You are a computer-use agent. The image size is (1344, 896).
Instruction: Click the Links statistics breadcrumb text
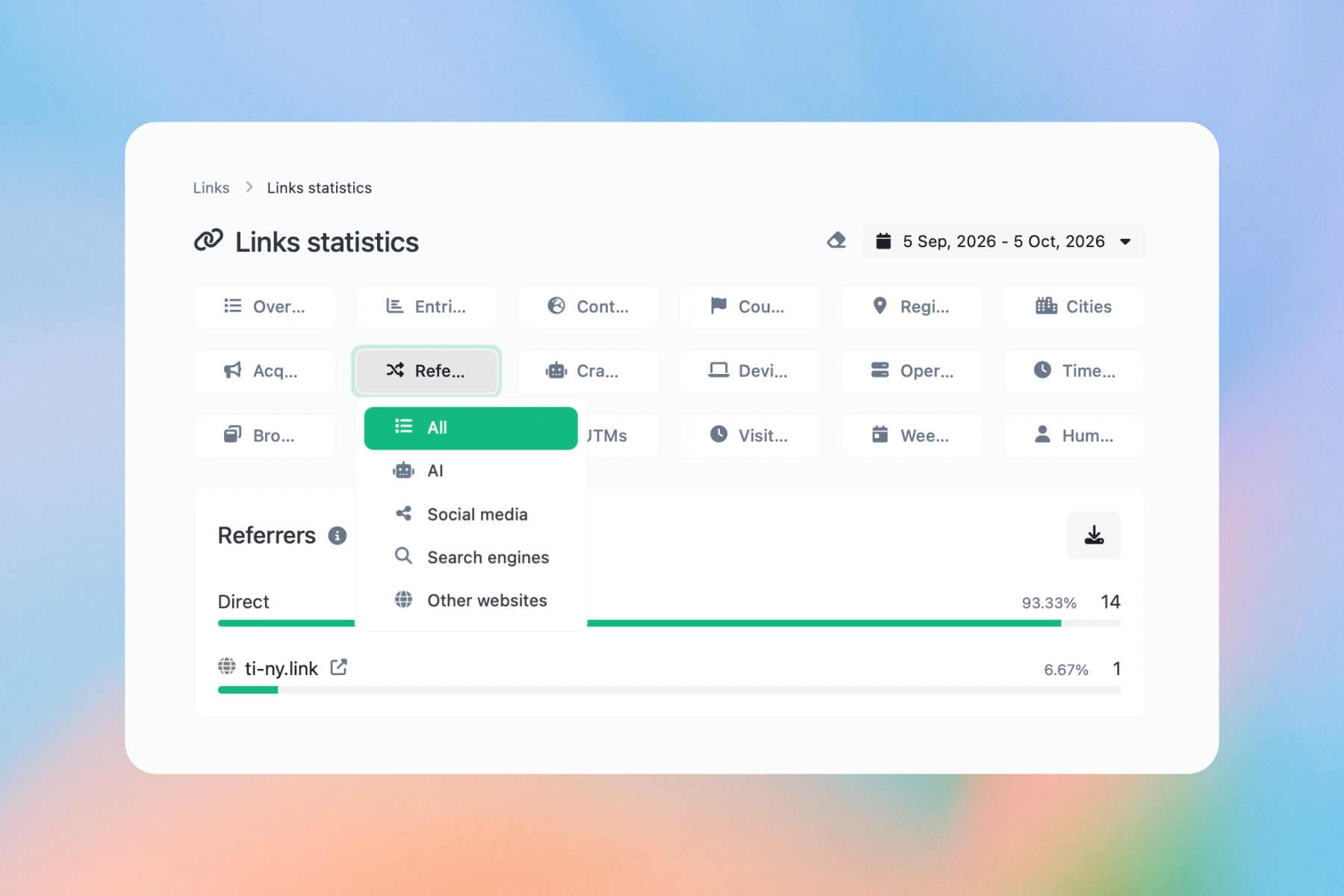point(320,188)
